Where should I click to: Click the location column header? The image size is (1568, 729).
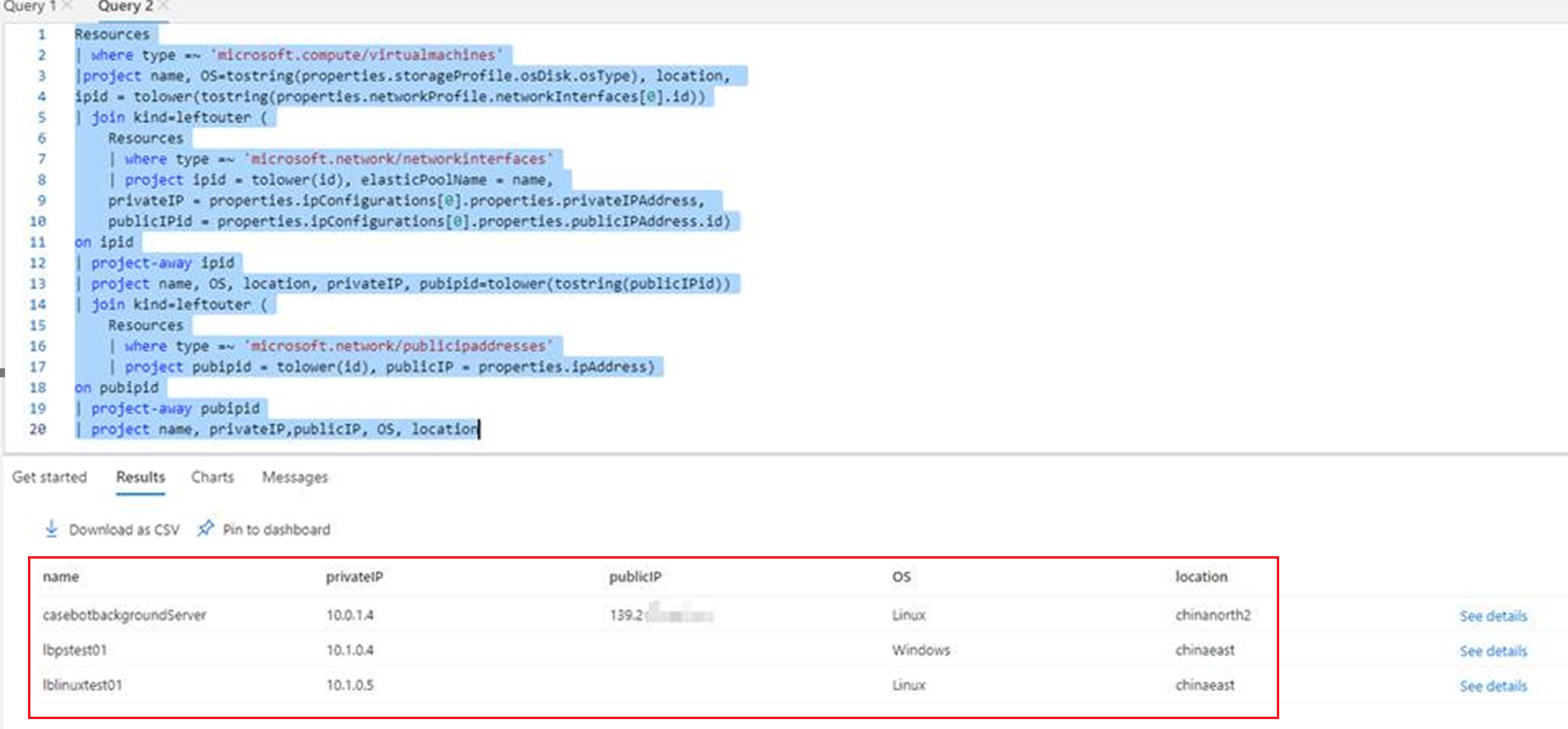coord(1200,577)
